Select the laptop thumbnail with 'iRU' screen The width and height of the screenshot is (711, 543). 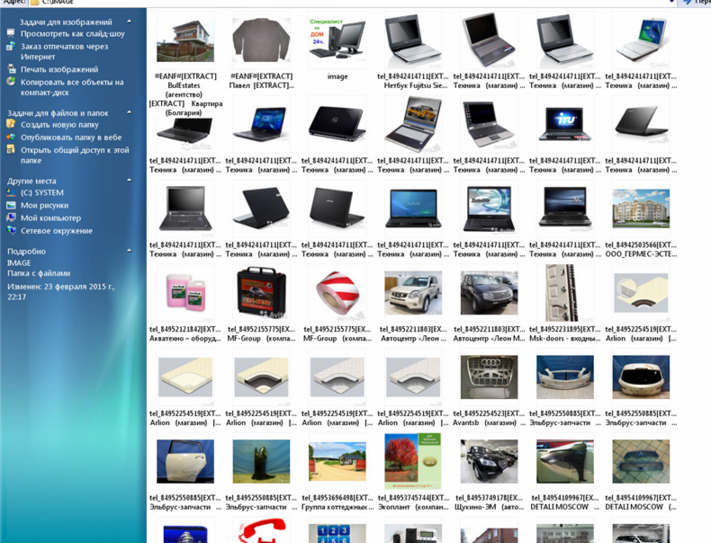565,123
